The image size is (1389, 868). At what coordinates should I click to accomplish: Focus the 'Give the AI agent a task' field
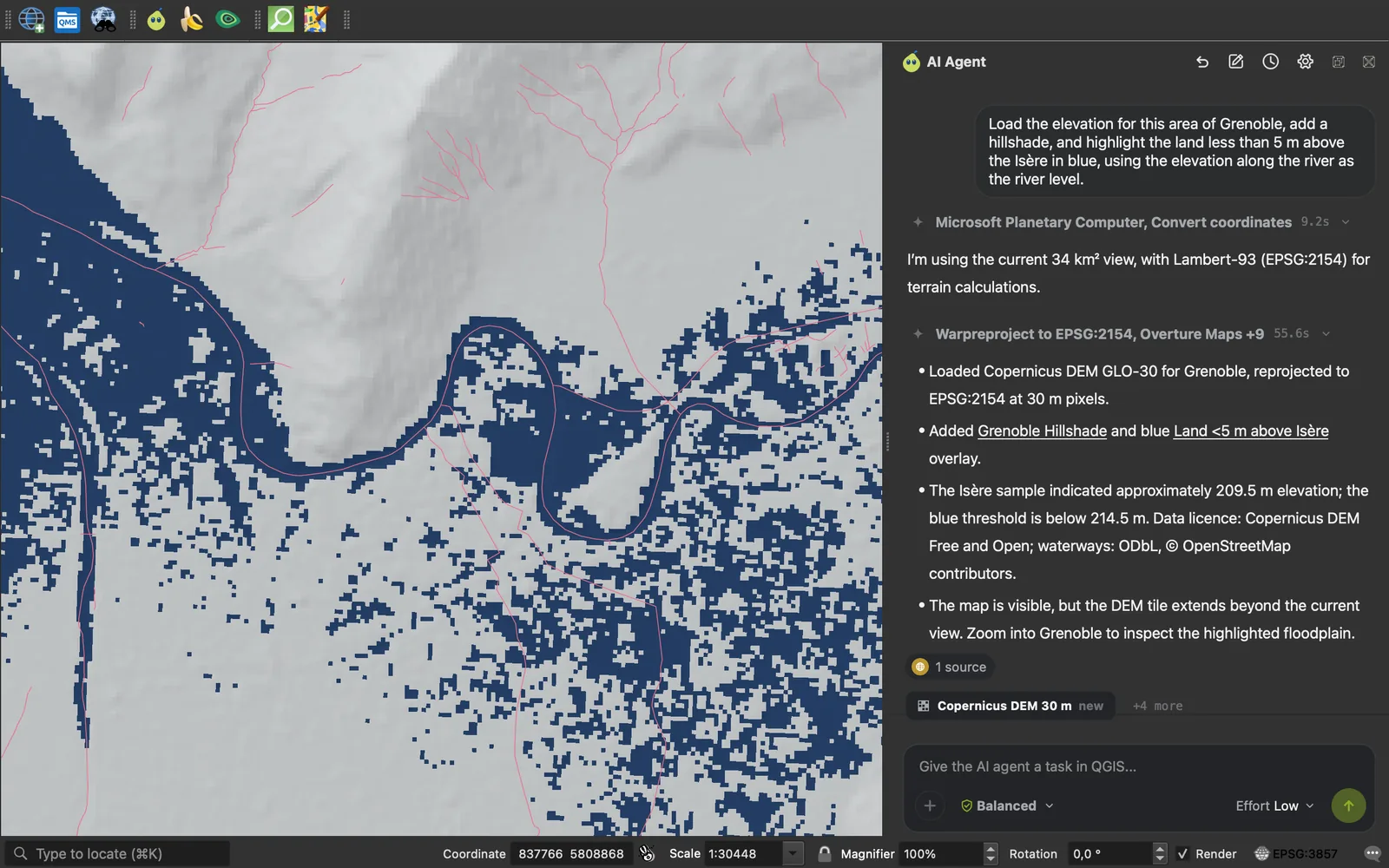pyautogui.click(x=1139, y=766)
